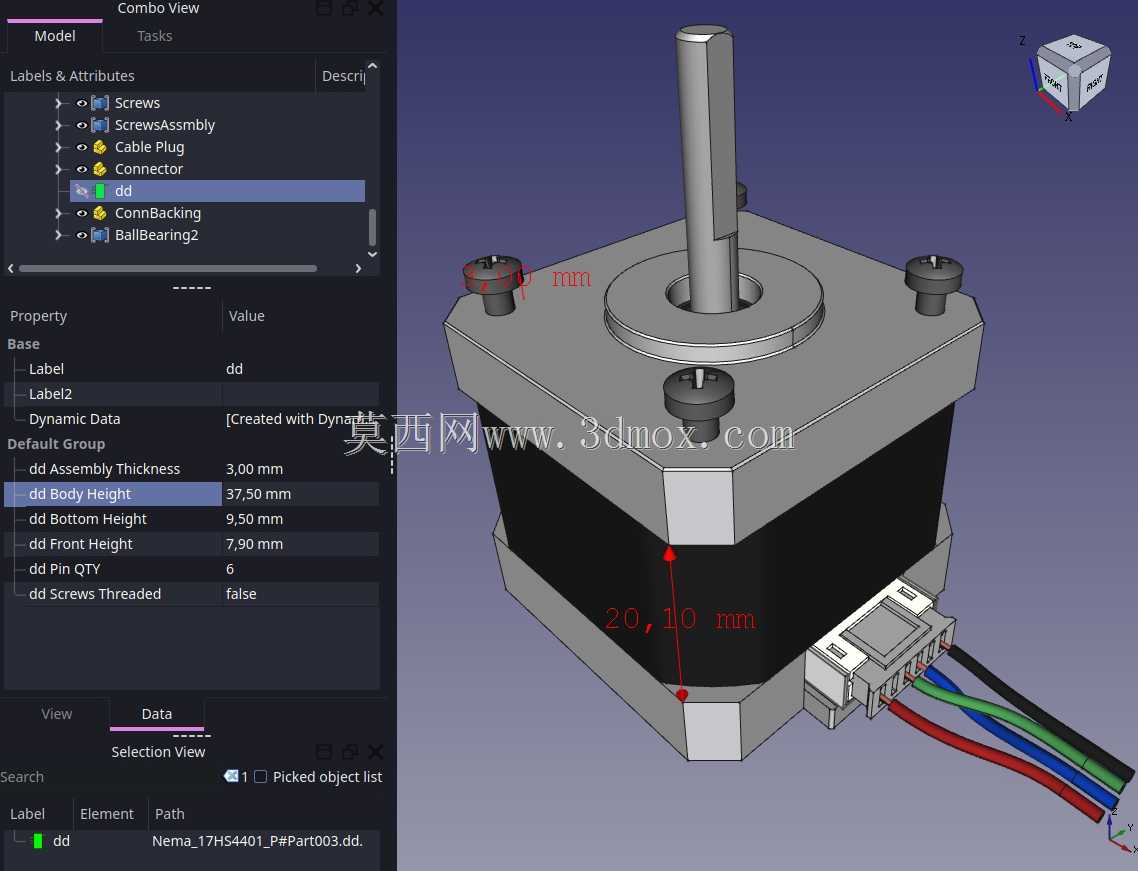The width and height of the screenshot is (1138, 871).
Task: Click the navigation cube top face
Action: click(x=1075, y=46)
